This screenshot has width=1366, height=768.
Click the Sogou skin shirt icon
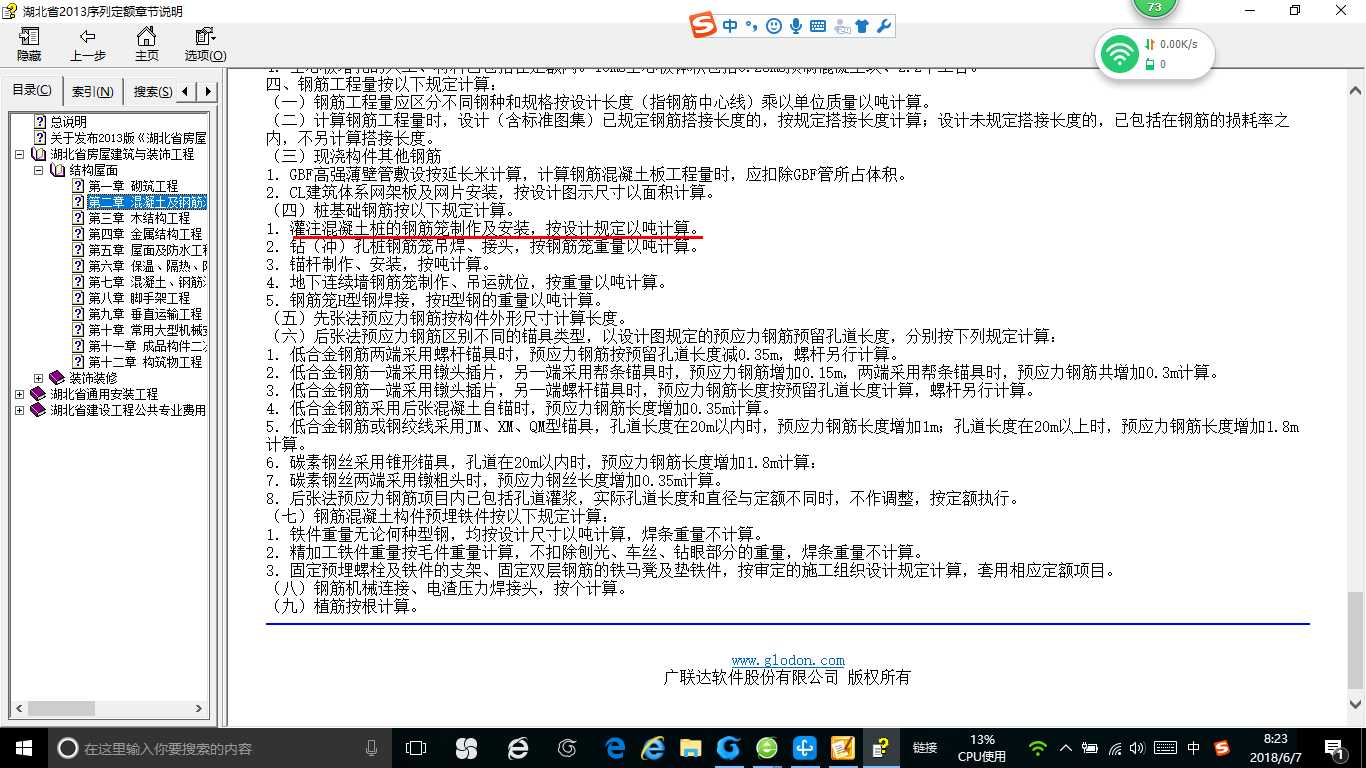point(862,26)
